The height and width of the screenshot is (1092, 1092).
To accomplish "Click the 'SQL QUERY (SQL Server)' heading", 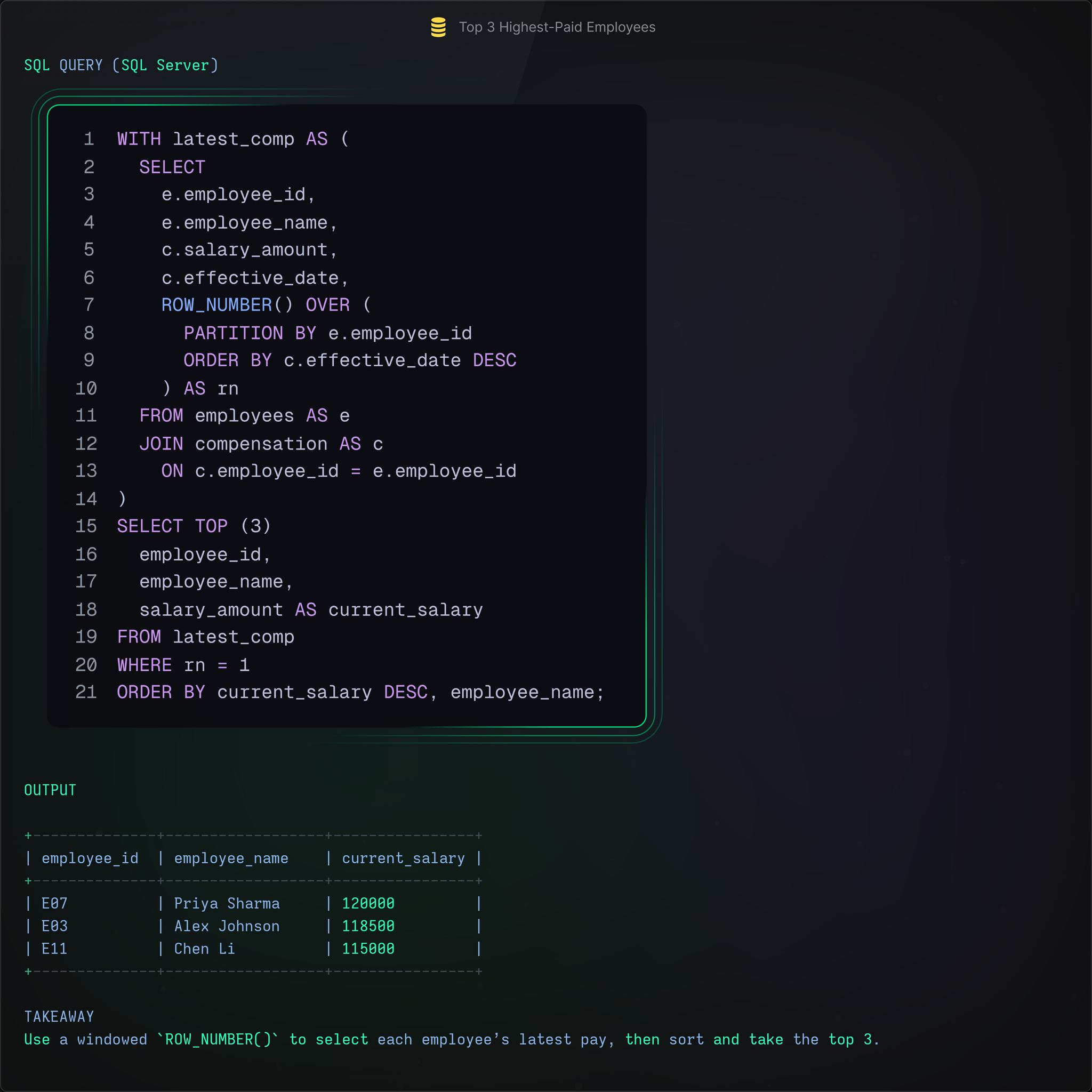I will (x=121, y=66).
